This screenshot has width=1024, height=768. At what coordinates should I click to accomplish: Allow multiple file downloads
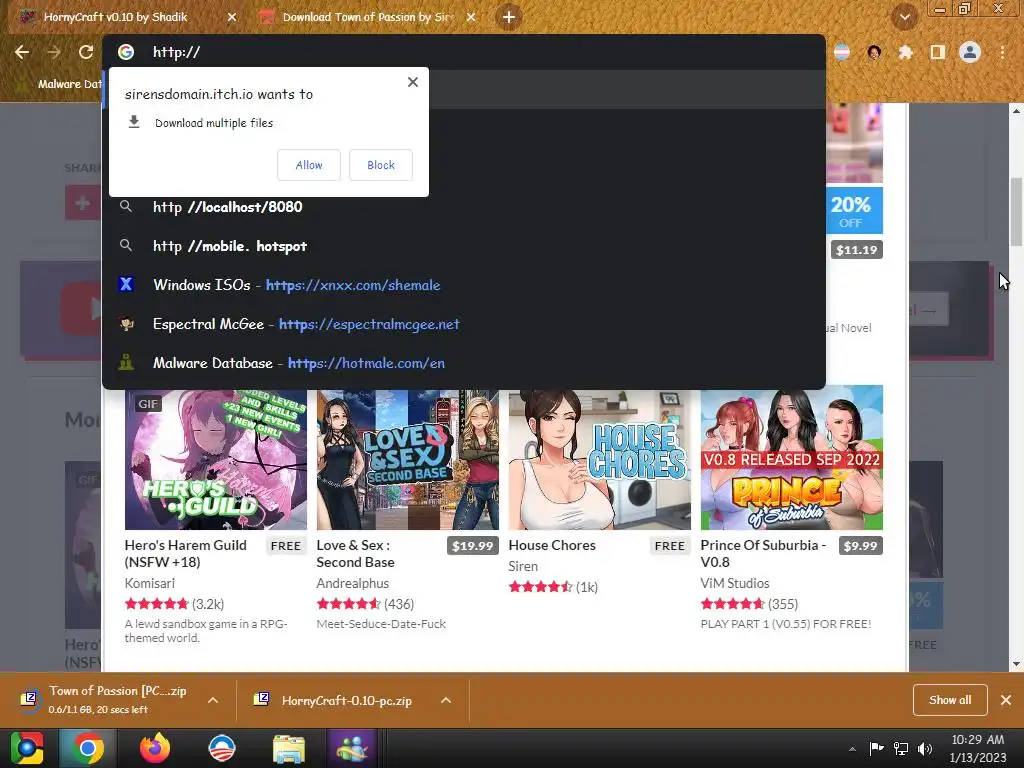point(309,165)
